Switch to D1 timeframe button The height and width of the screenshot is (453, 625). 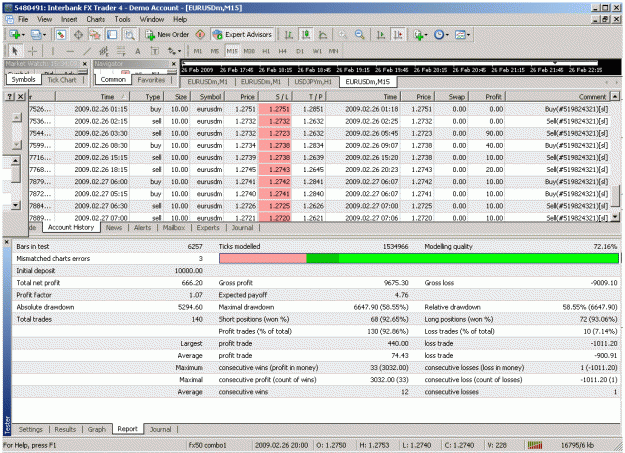pos(300,51)
